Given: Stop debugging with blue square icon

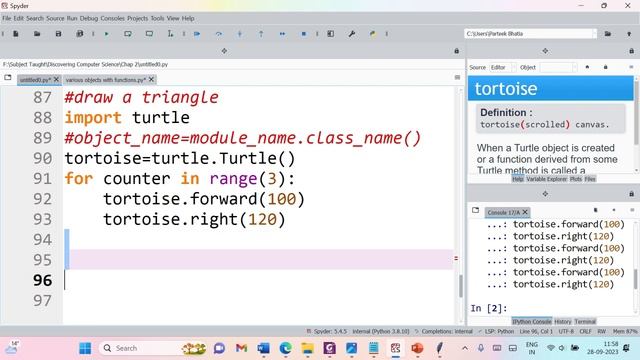Looking at the screenshot, I should [x=304, y=34].
